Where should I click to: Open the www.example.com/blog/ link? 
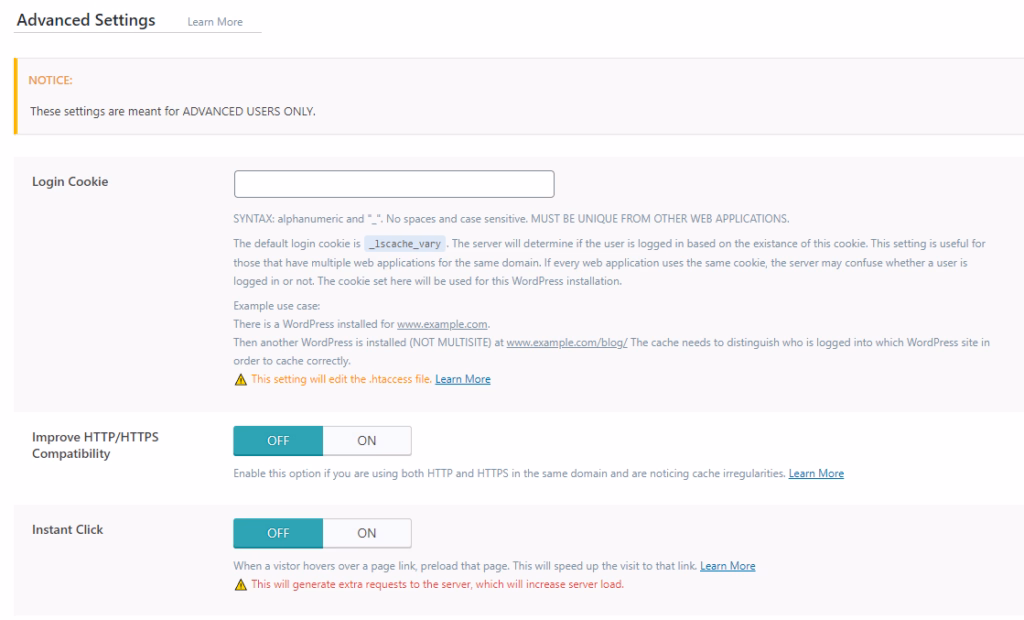click(x=567, y=342)
